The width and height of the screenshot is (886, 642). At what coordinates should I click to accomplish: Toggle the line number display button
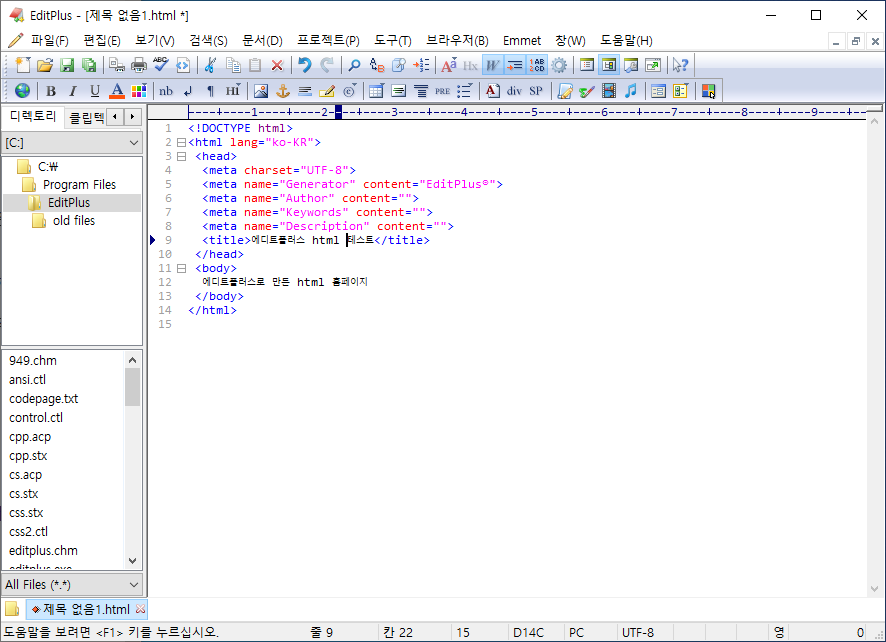[537, 65]
